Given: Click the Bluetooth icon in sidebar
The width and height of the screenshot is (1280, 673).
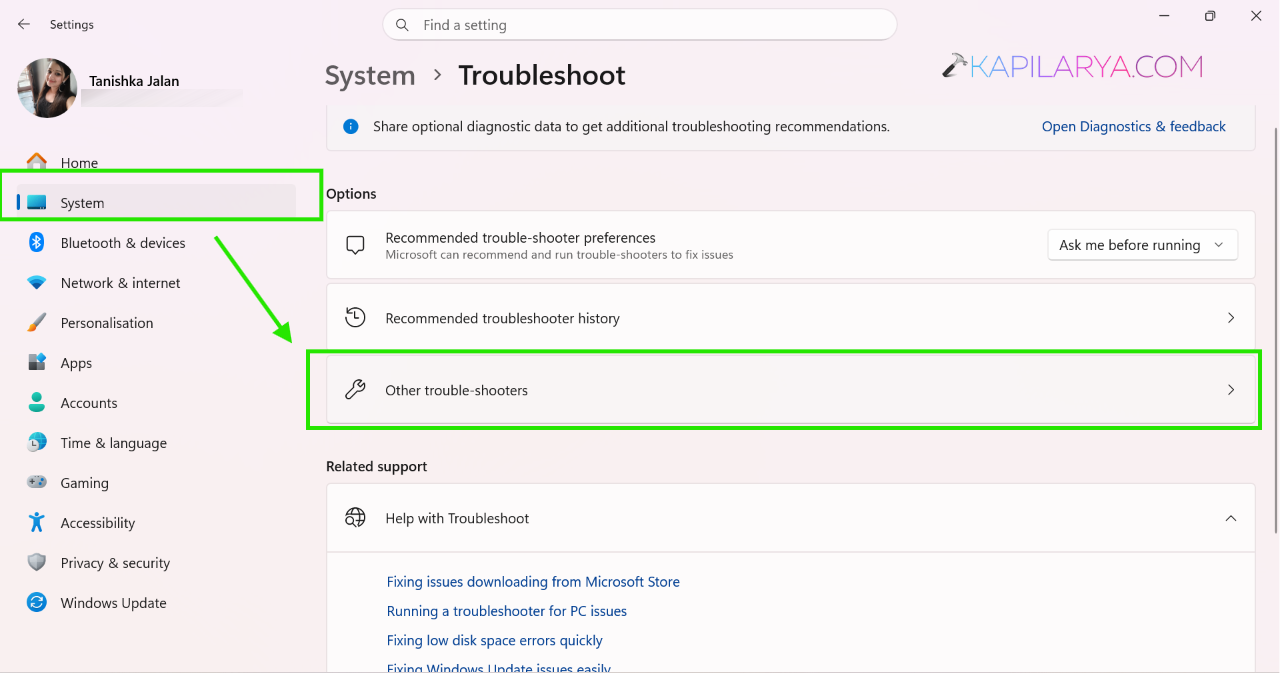Looking at the screenshot, I should pos(37,242).
